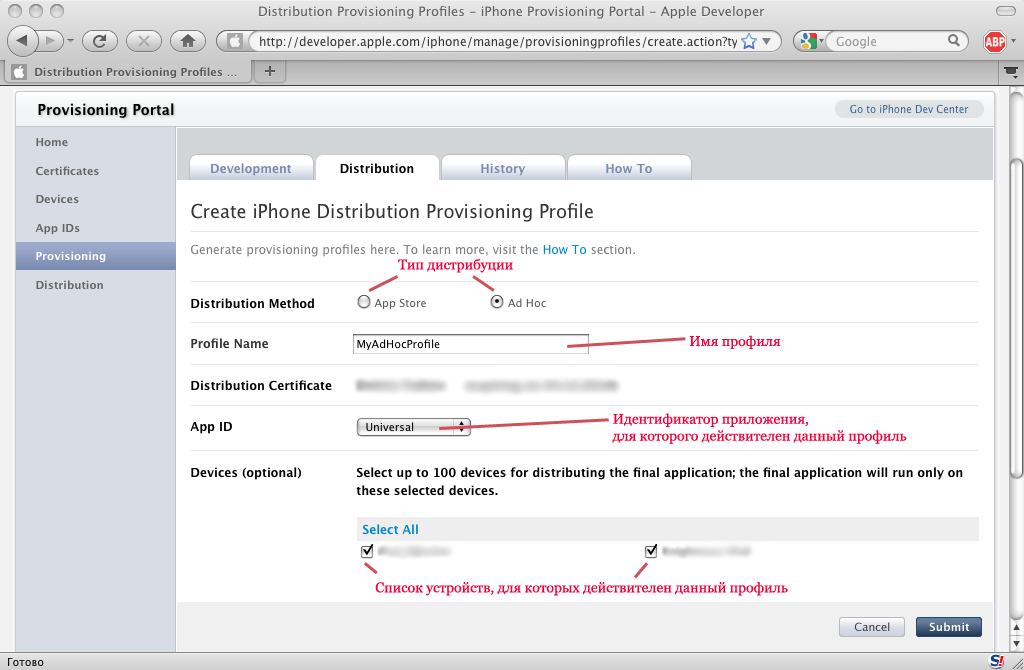
Task: Open the back/forward history dropdown arrow
Action: coord(71,41)
